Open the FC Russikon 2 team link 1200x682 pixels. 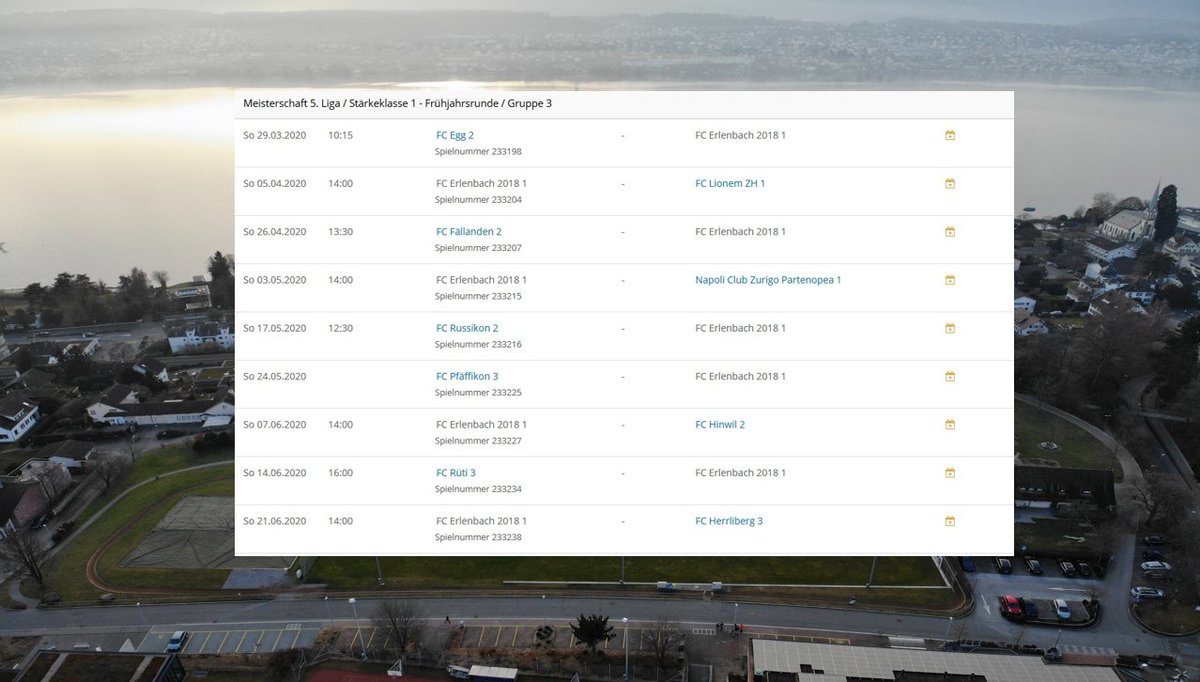(467, 328)
